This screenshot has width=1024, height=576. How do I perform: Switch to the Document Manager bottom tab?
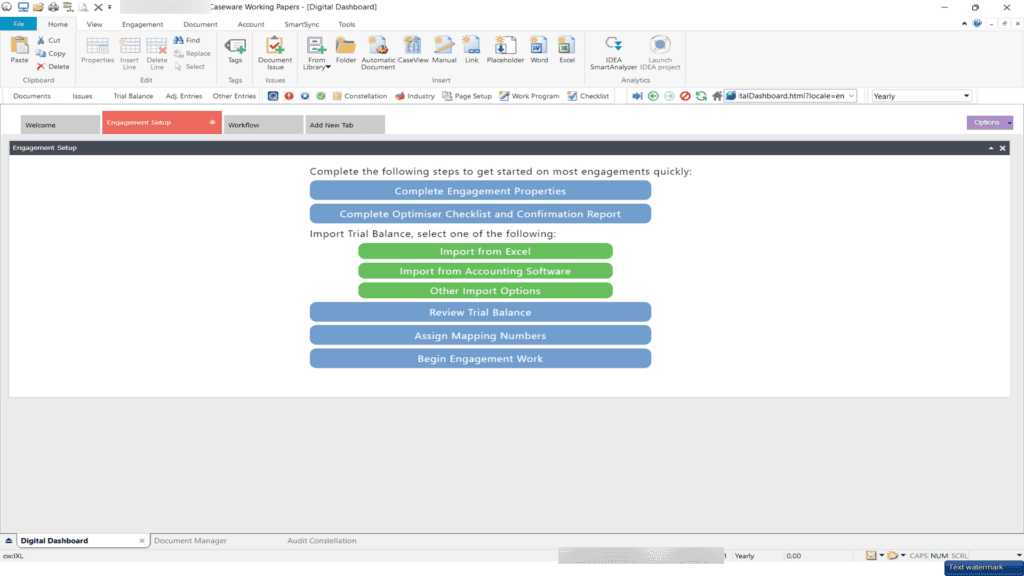point(191,541)
